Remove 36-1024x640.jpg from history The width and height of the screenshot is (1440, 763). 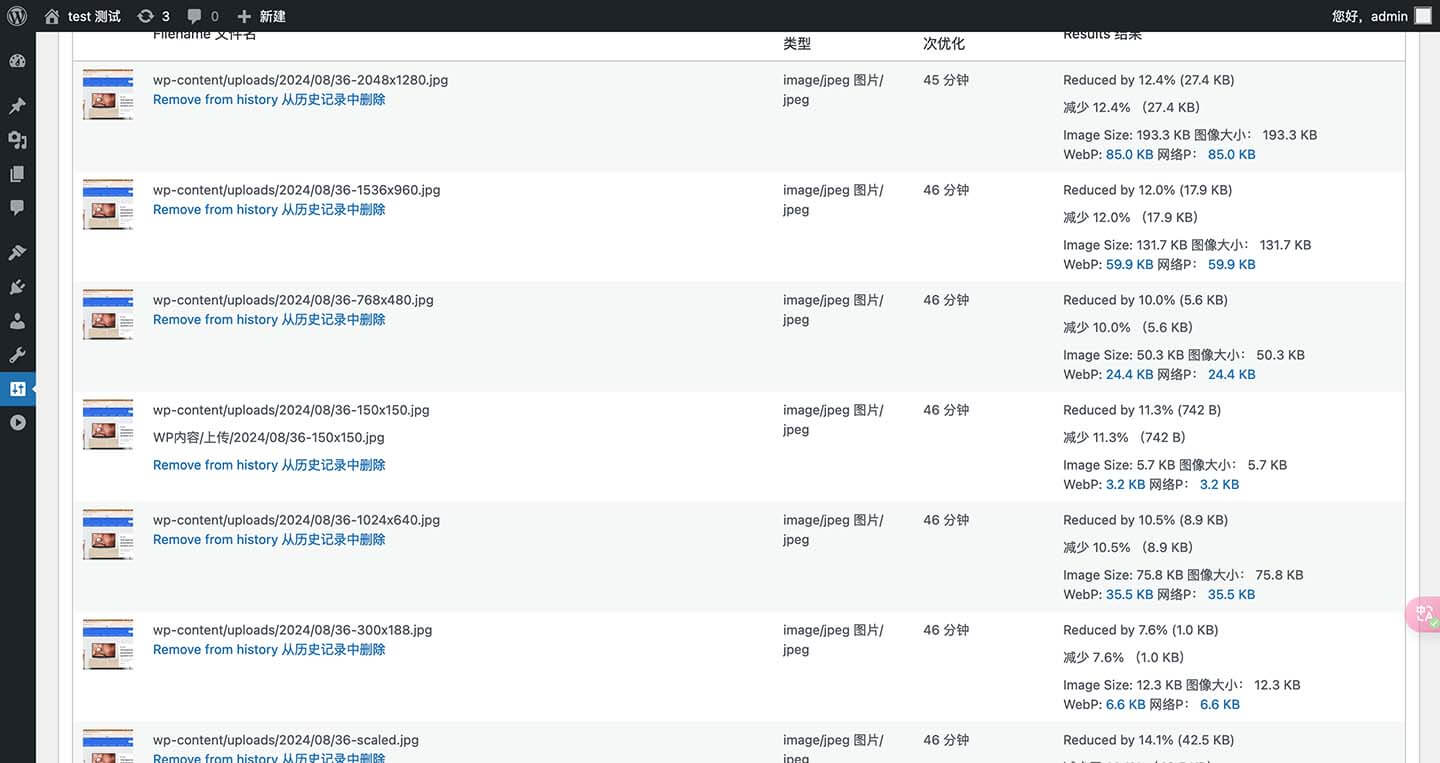point(269,540)
